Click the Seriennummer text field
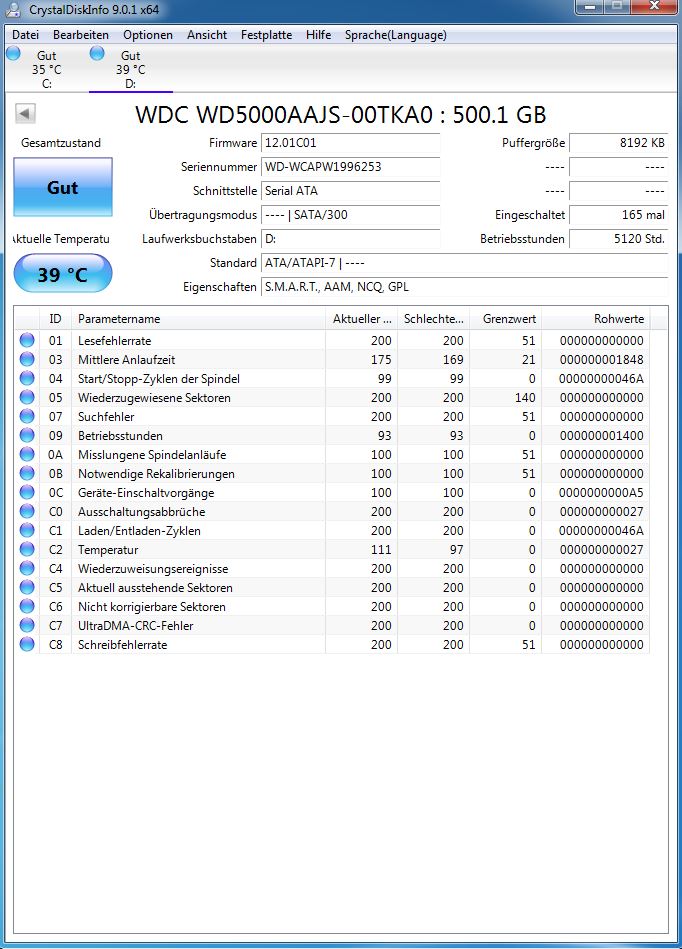 tap(350, 167)
